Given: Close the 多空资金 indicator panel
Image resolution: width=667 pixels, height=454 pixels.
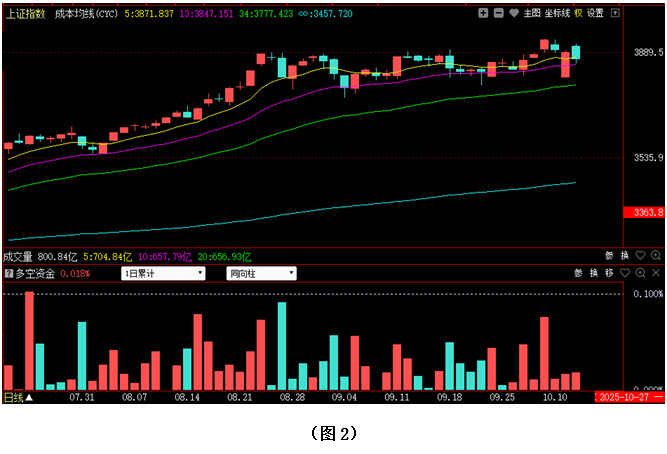Looking at the screenshot, I should pos(657,273).
